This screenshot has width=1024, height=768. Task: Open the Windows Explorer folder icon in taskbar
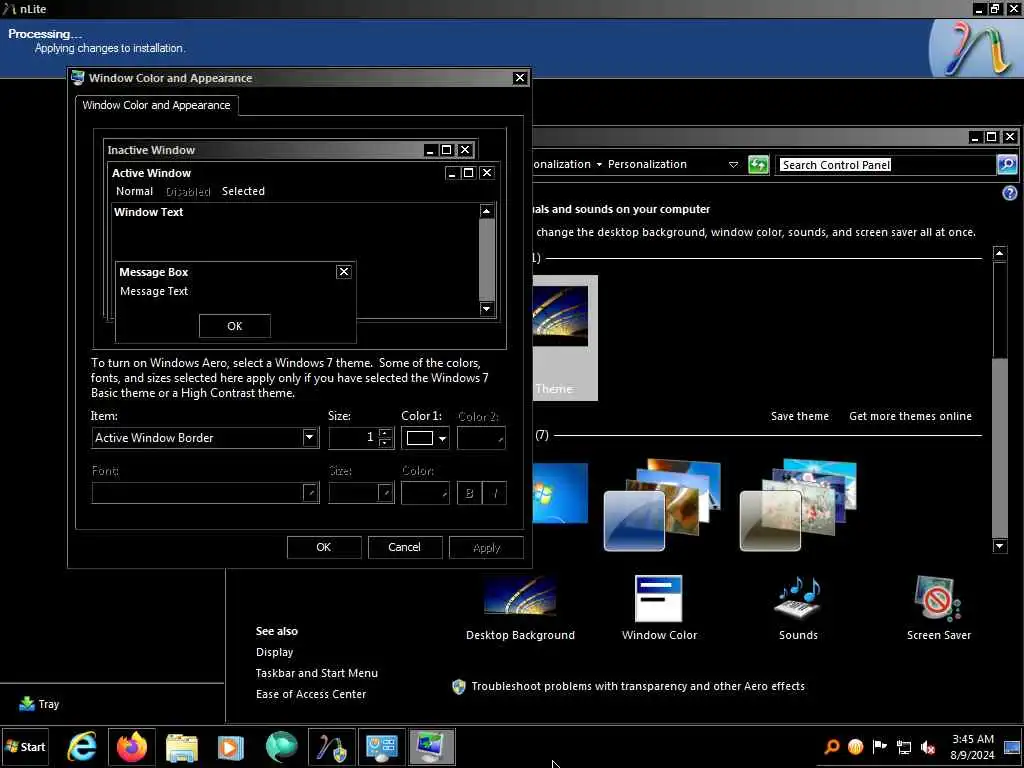182,747
